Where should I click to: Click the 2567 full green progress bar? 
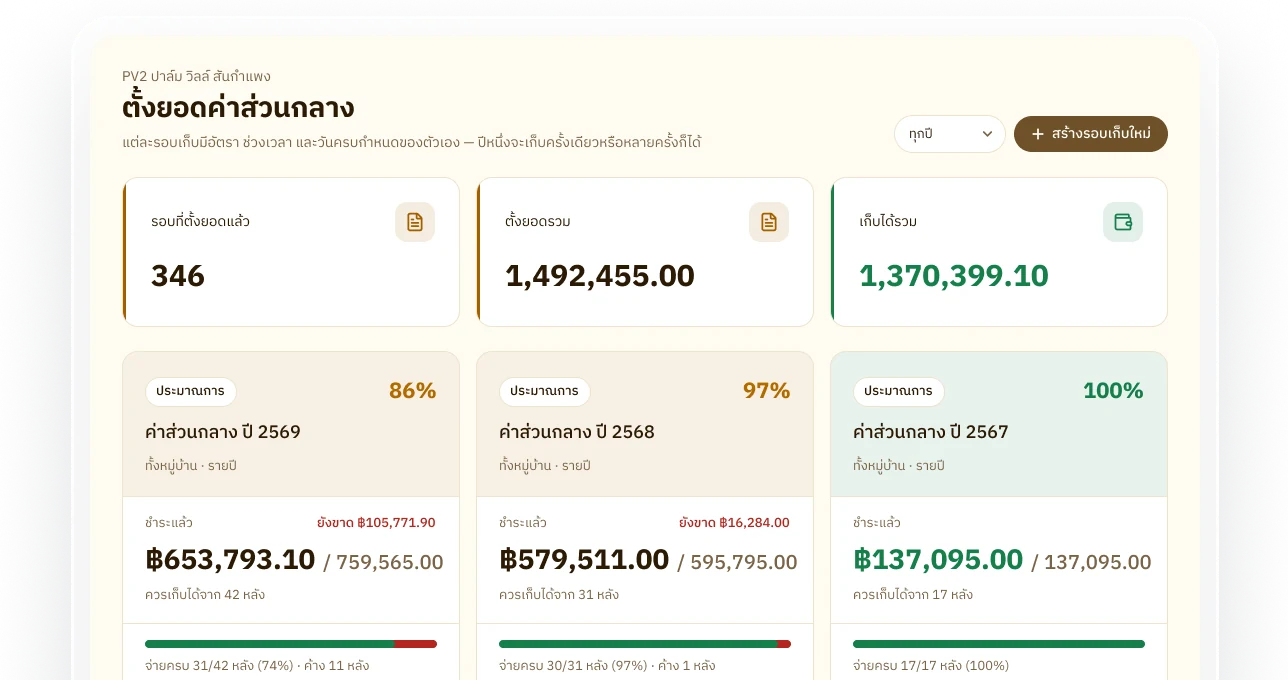pyautogui.click(x=999, y=644)
